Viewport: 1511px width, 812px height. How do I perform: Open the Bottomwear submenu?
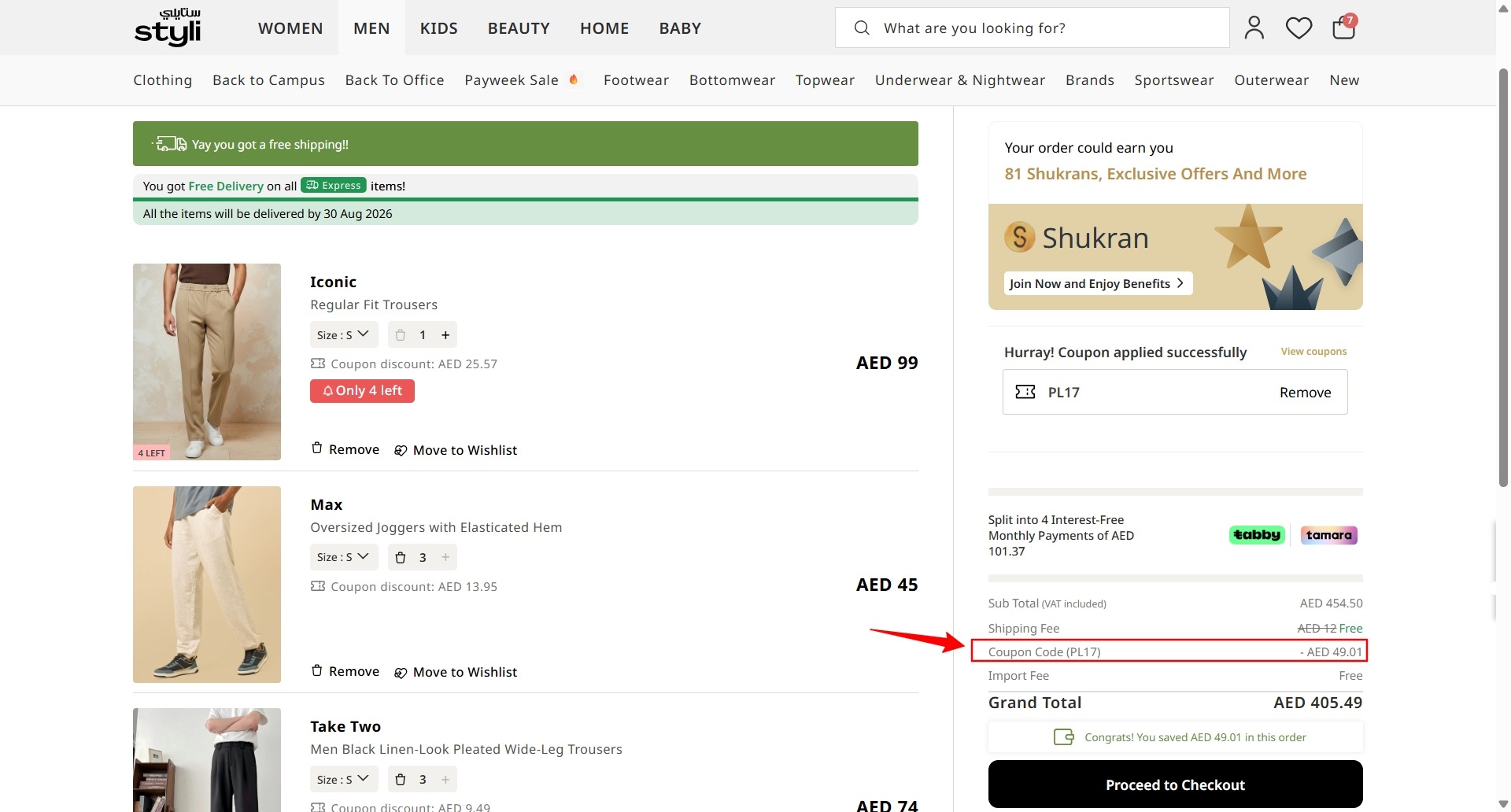(x=732, y=80)
